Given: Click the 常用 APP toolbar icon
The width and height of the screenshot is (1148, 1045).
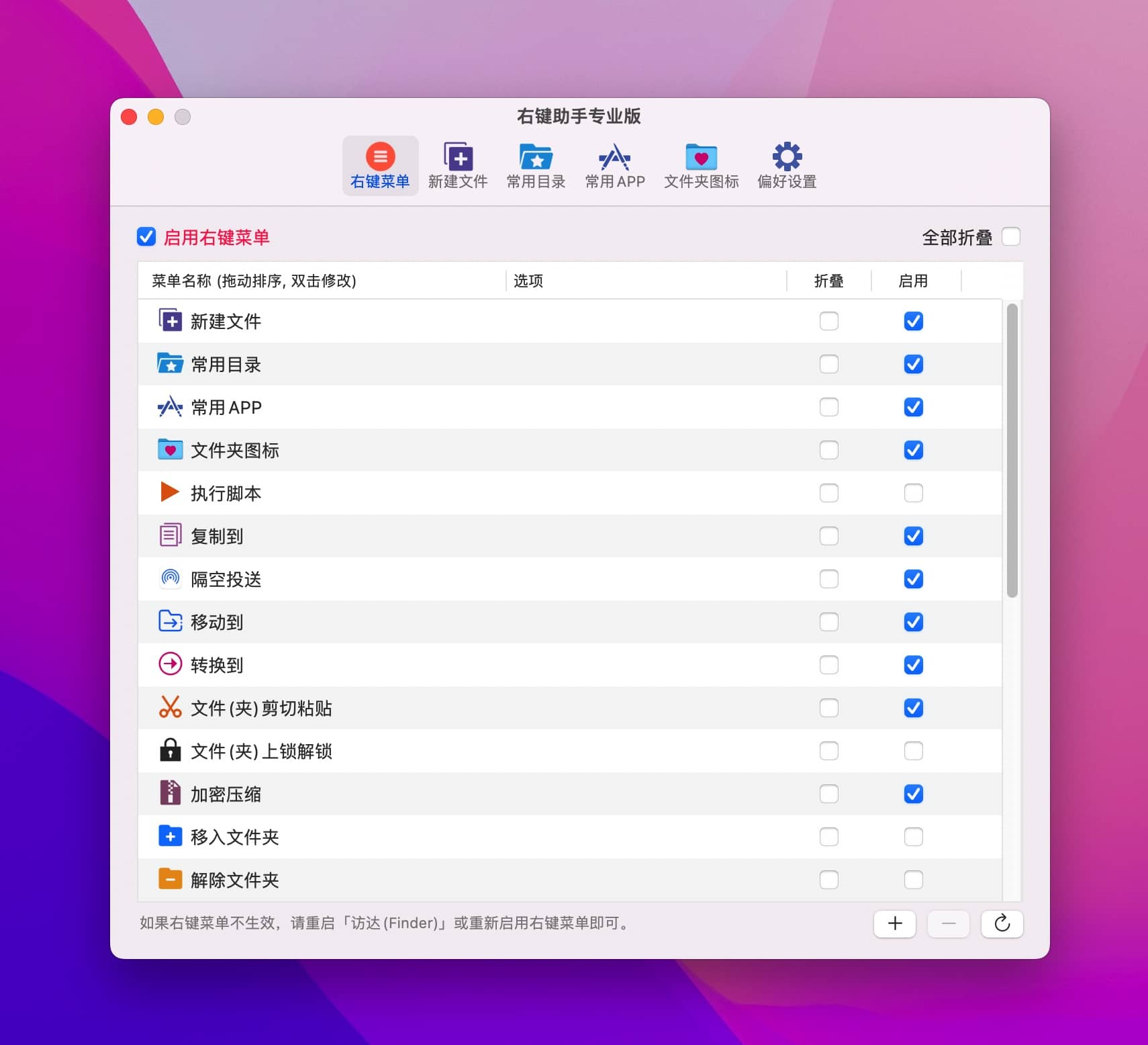Looking at the screenshot, I should tap(614, 156).
